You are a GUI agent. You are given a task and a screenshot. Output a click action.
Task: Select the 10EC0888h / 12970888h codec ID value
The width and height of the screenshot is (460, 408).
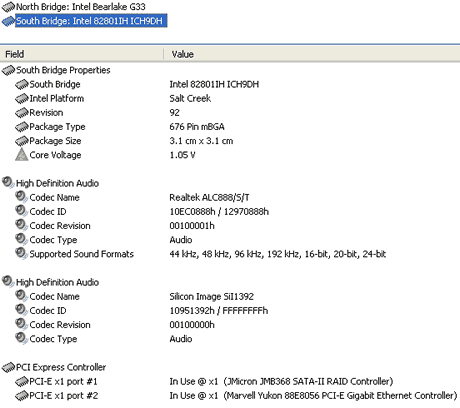[219, 212]
